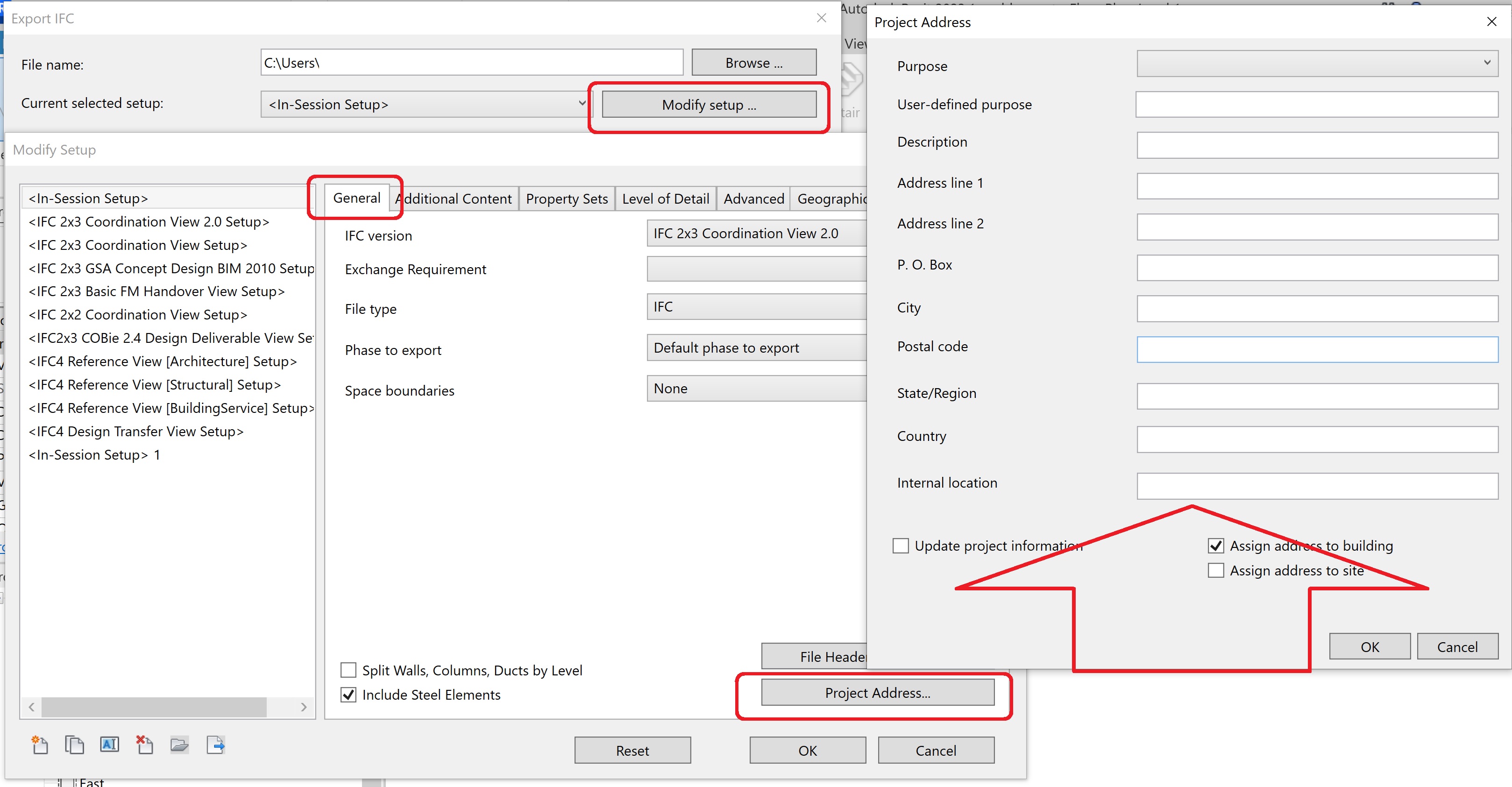Click the duplicate setup icon

(75, 745)
